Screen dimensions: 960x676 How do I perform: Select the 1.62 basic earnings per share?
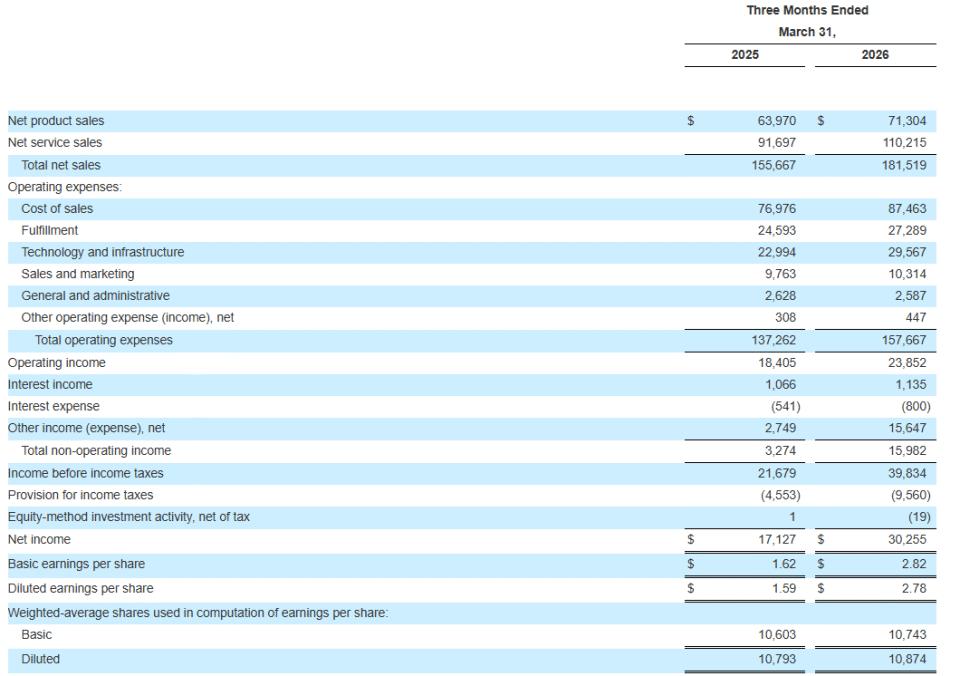[x=784, y=564]
